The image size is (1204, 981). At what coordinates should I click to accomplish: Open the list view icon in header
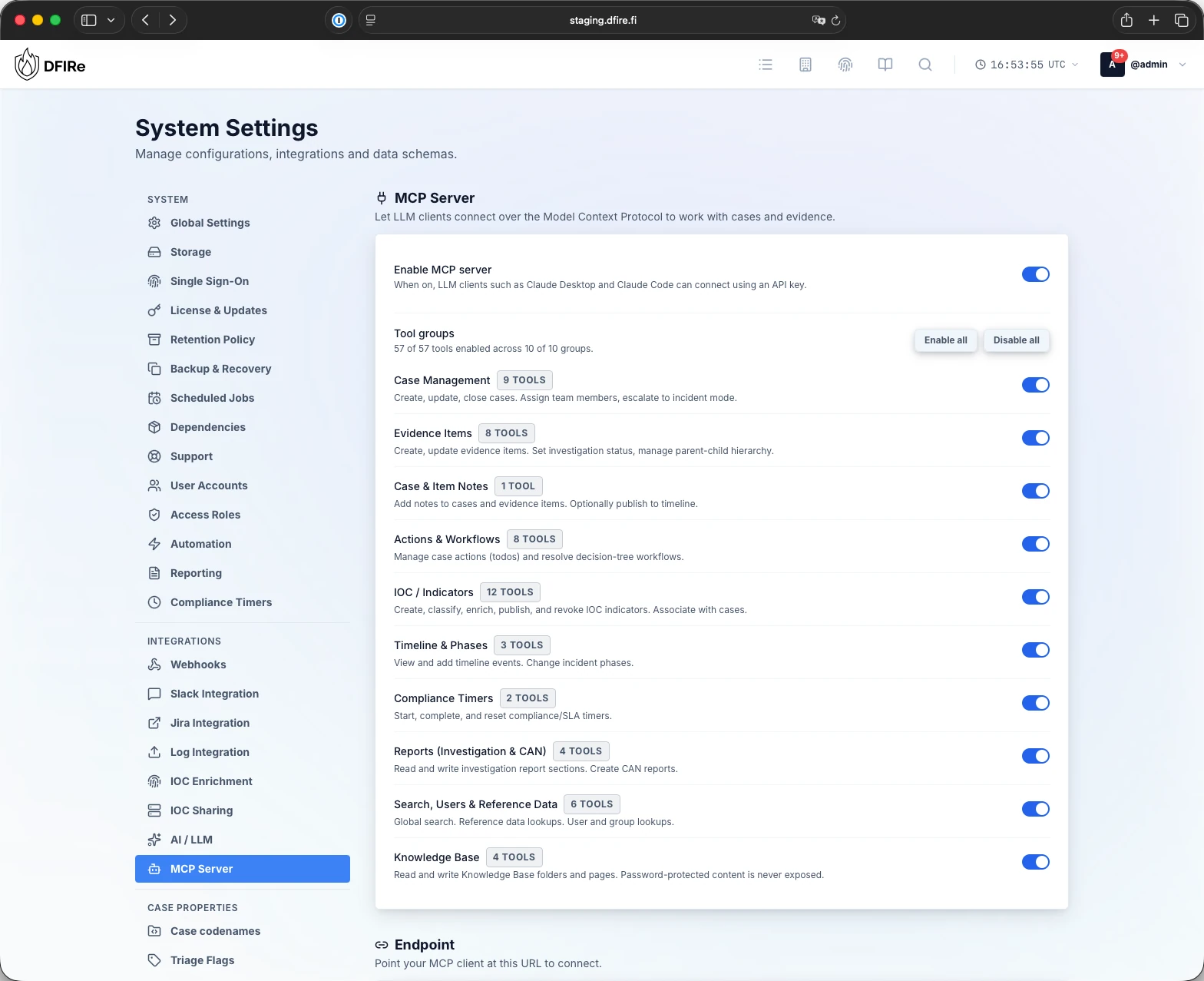766,65
